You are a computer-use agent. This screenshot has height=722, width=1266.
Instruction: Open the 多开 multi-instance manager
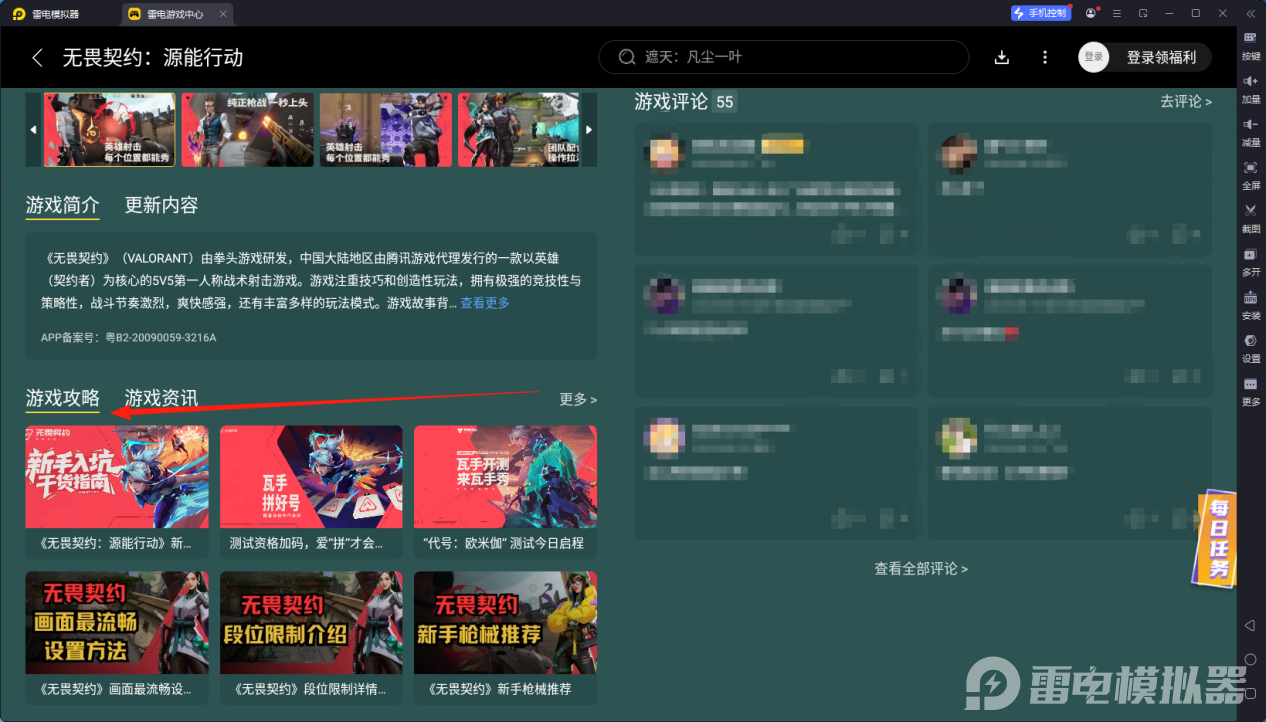(1251, 260)
